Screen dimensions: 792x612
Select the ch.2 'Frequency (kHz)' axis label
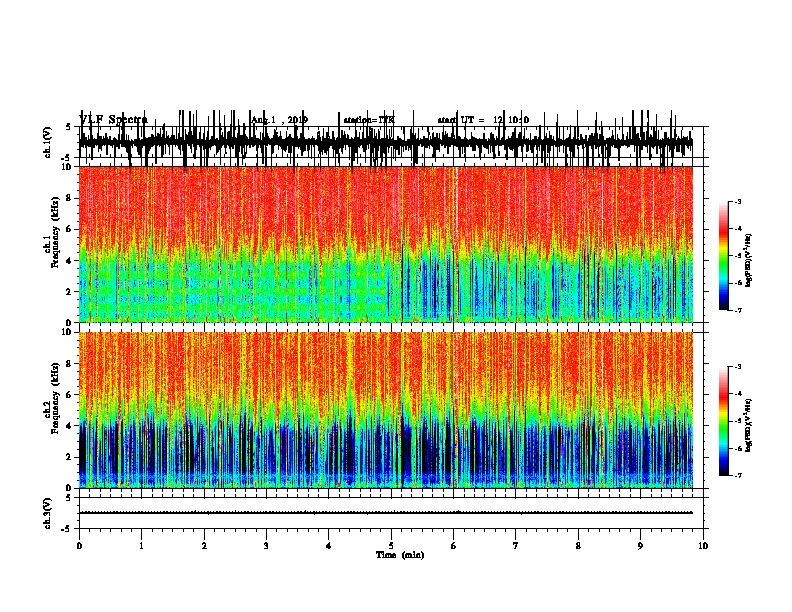coord(55,398)
